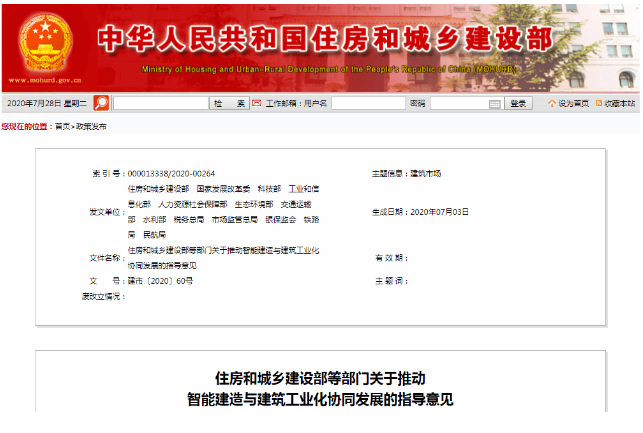Click the 有效期 label
Image resolution: width=643 pixels, height=433 pixels.
392,258
